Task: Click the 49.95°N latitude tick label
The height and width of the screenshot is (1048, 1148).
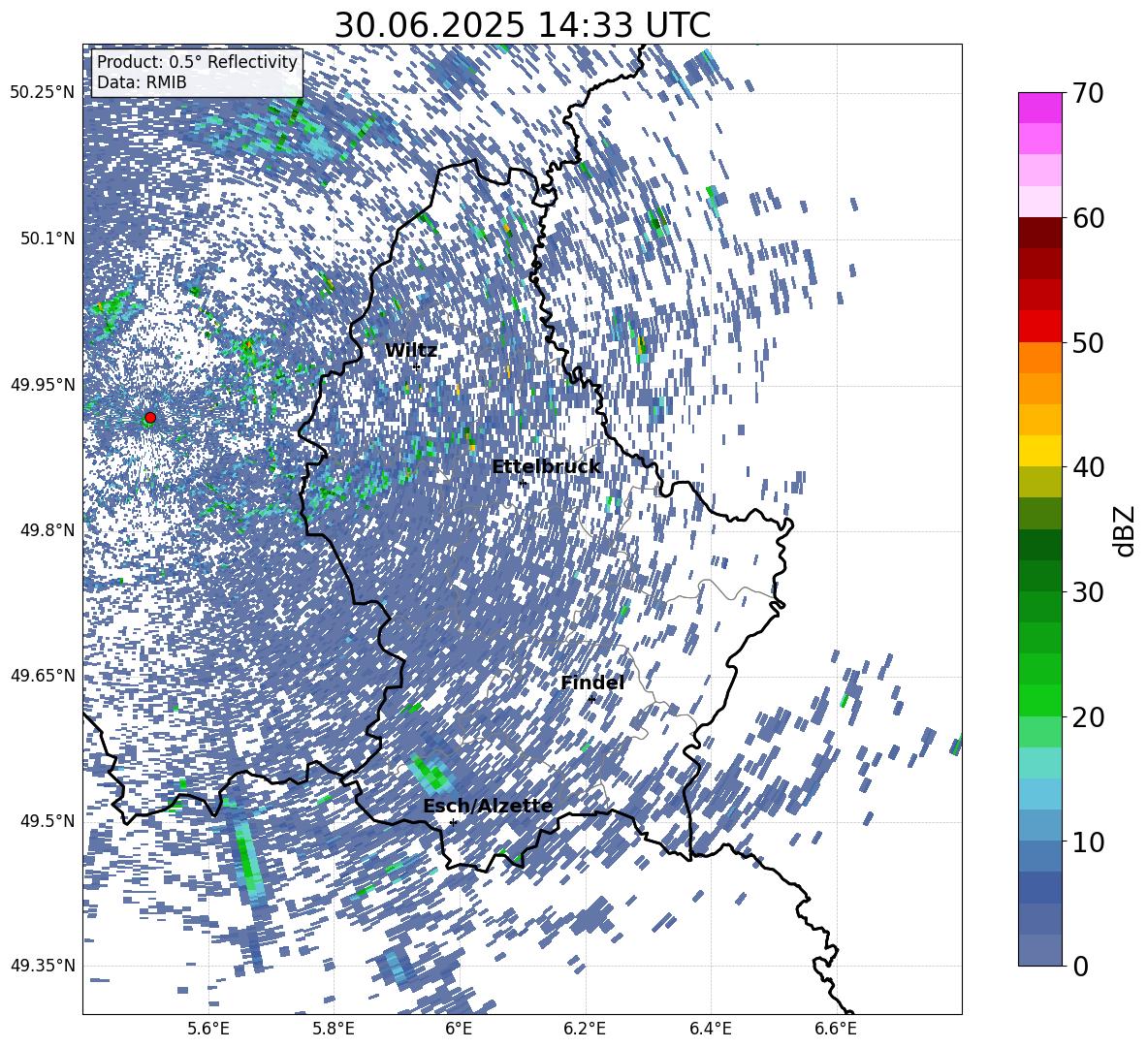Action: 43,384
